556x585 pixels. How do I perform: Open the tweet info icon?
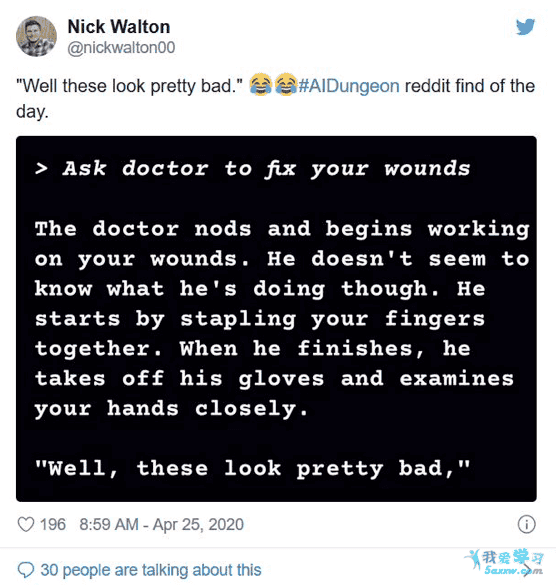click(526, 524)
